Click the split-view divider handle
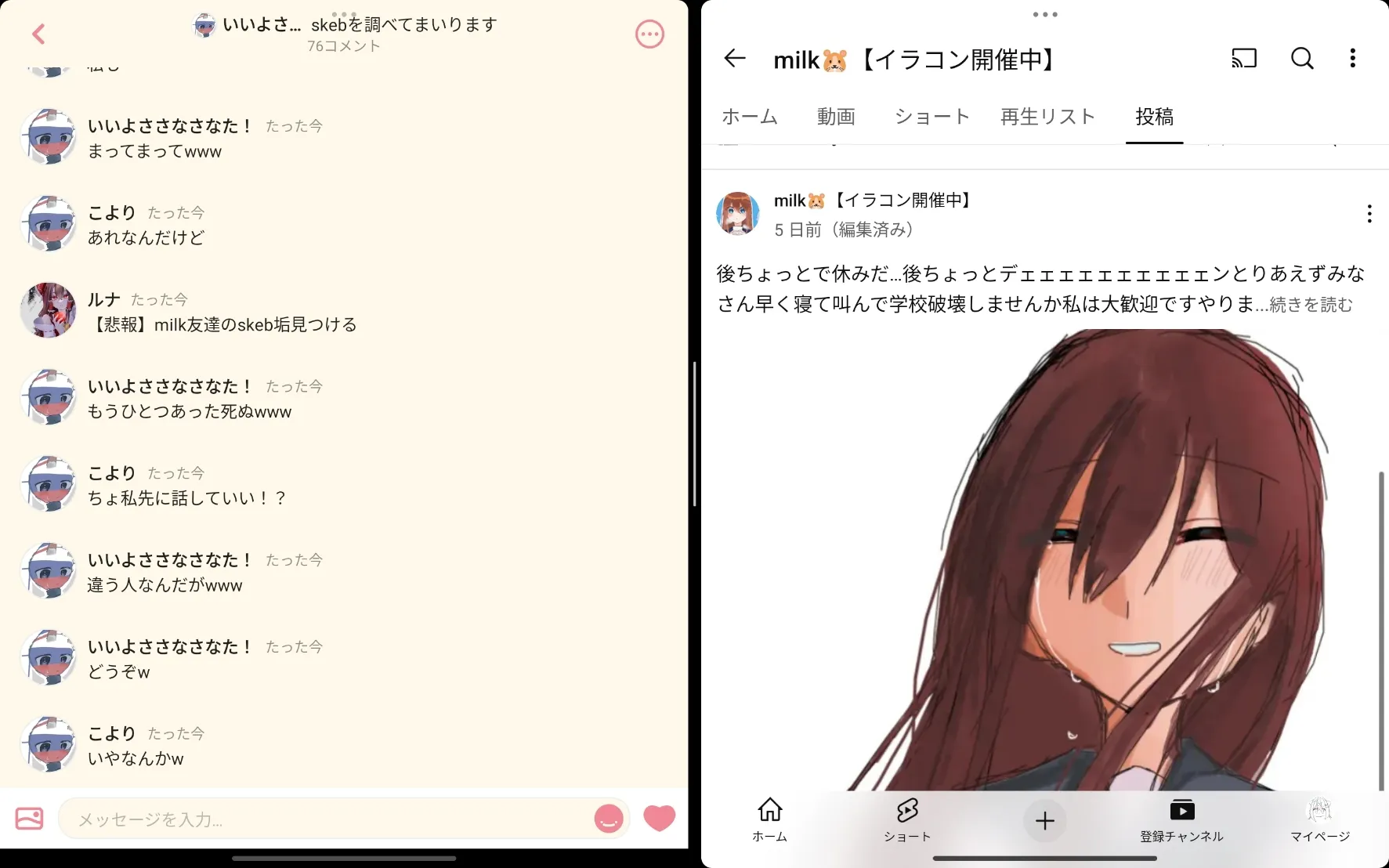The height and width of the screenshot is (868, 1389). [x=694, y=433]
